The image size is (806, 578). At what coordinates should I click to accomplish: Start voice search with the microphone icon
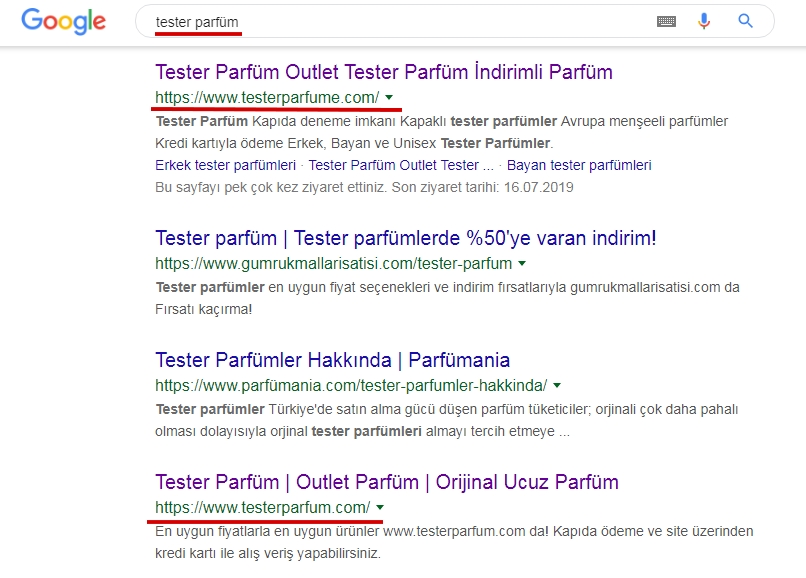tap(704, 21)
